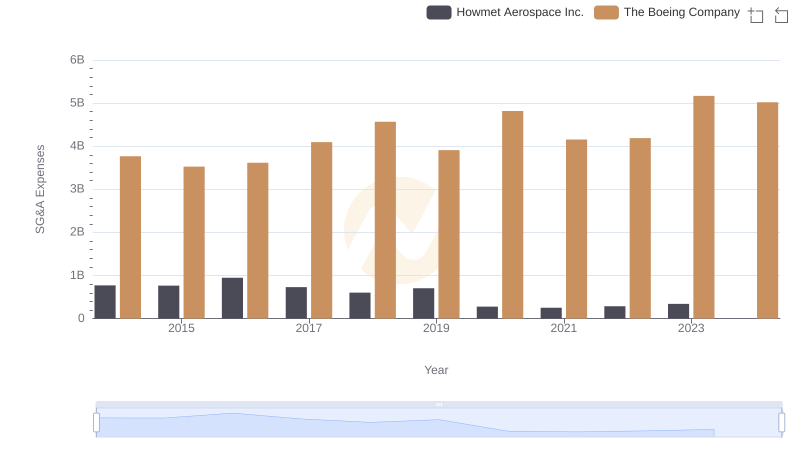Click the Boeing bar for 2019
Image resolution: width=800 pixels, height=461 pixels.
449,234
